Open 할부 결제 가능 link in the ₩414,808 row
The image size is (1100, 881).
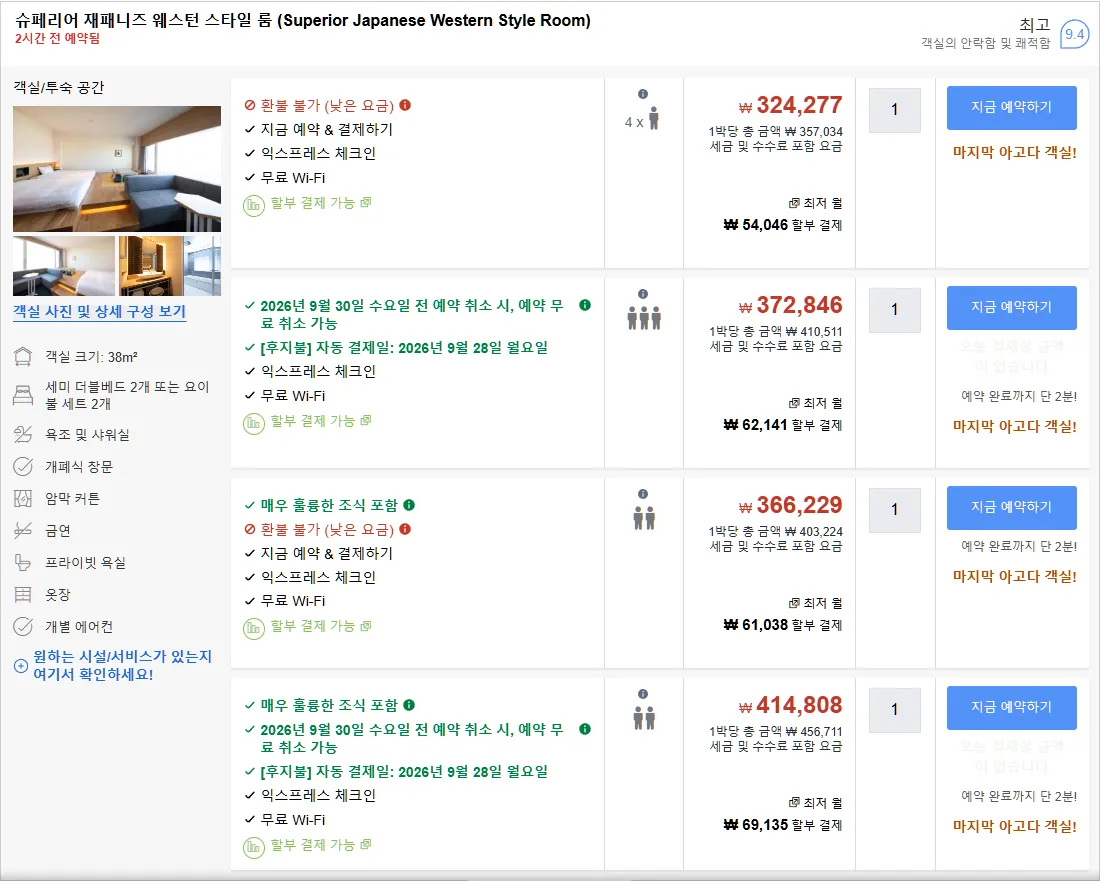(x=321, y=845)
